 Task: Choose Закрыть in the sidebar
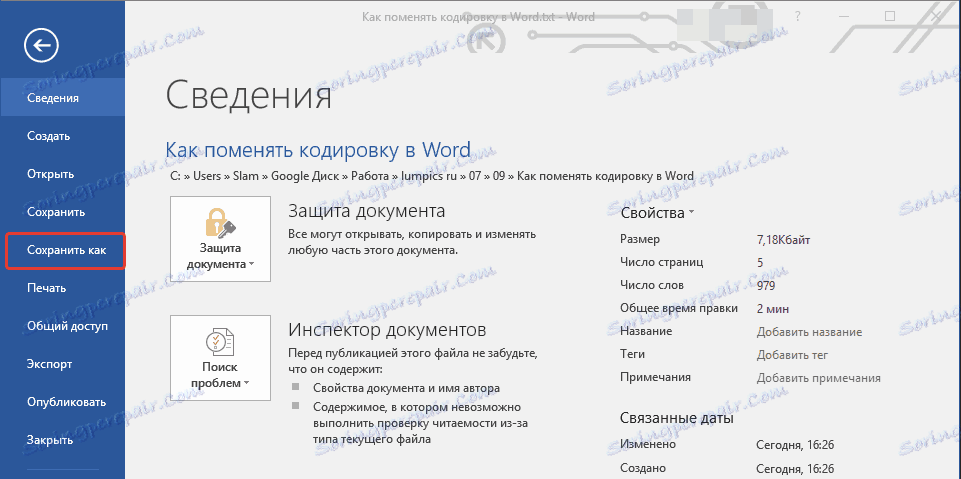(x=62, y=440)
